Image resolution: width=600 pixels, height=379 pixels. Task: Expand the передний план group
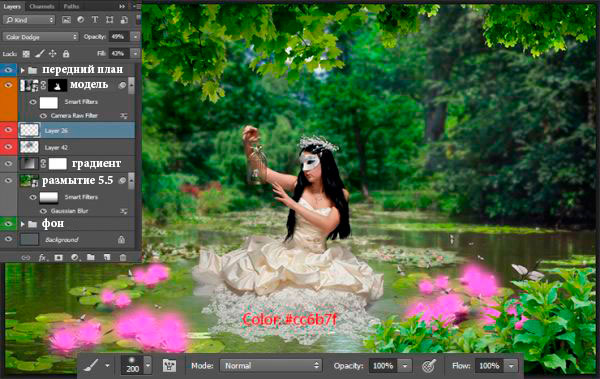coord(23,70)
